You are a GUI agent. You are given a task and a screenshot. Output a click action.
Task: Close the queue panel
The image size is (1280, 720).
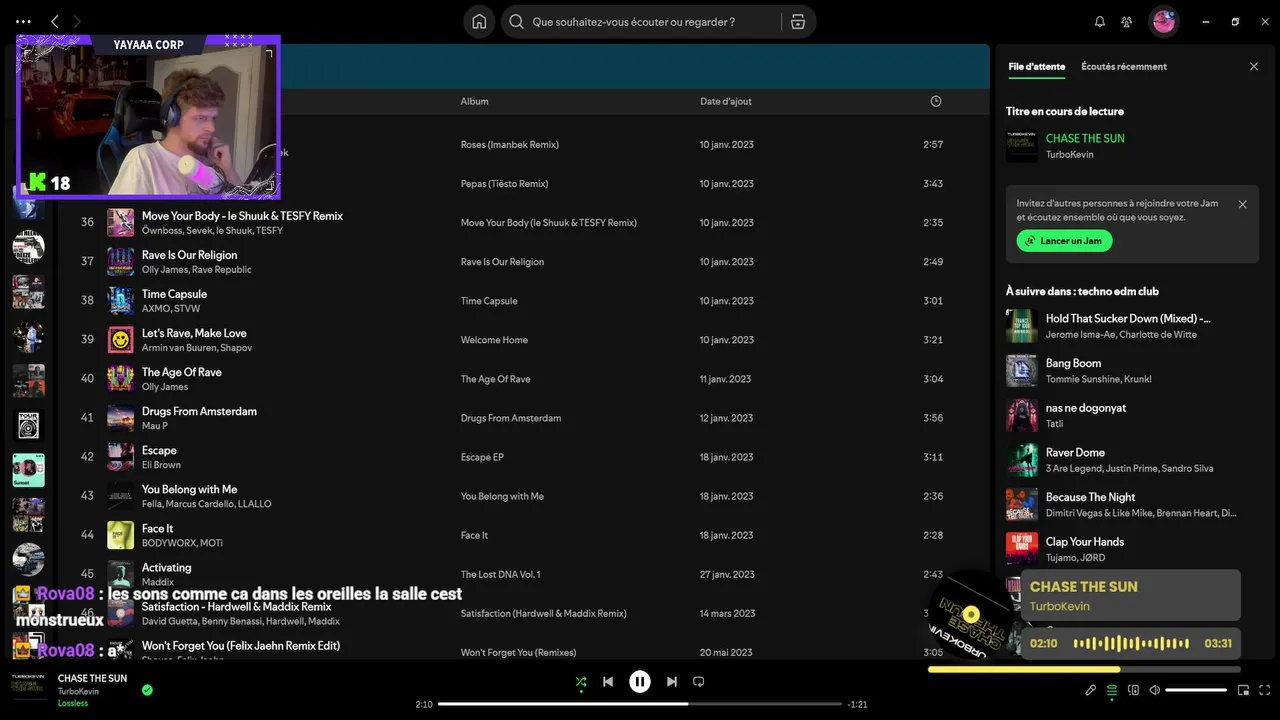pyautogui.click(x=1254, y=66)
